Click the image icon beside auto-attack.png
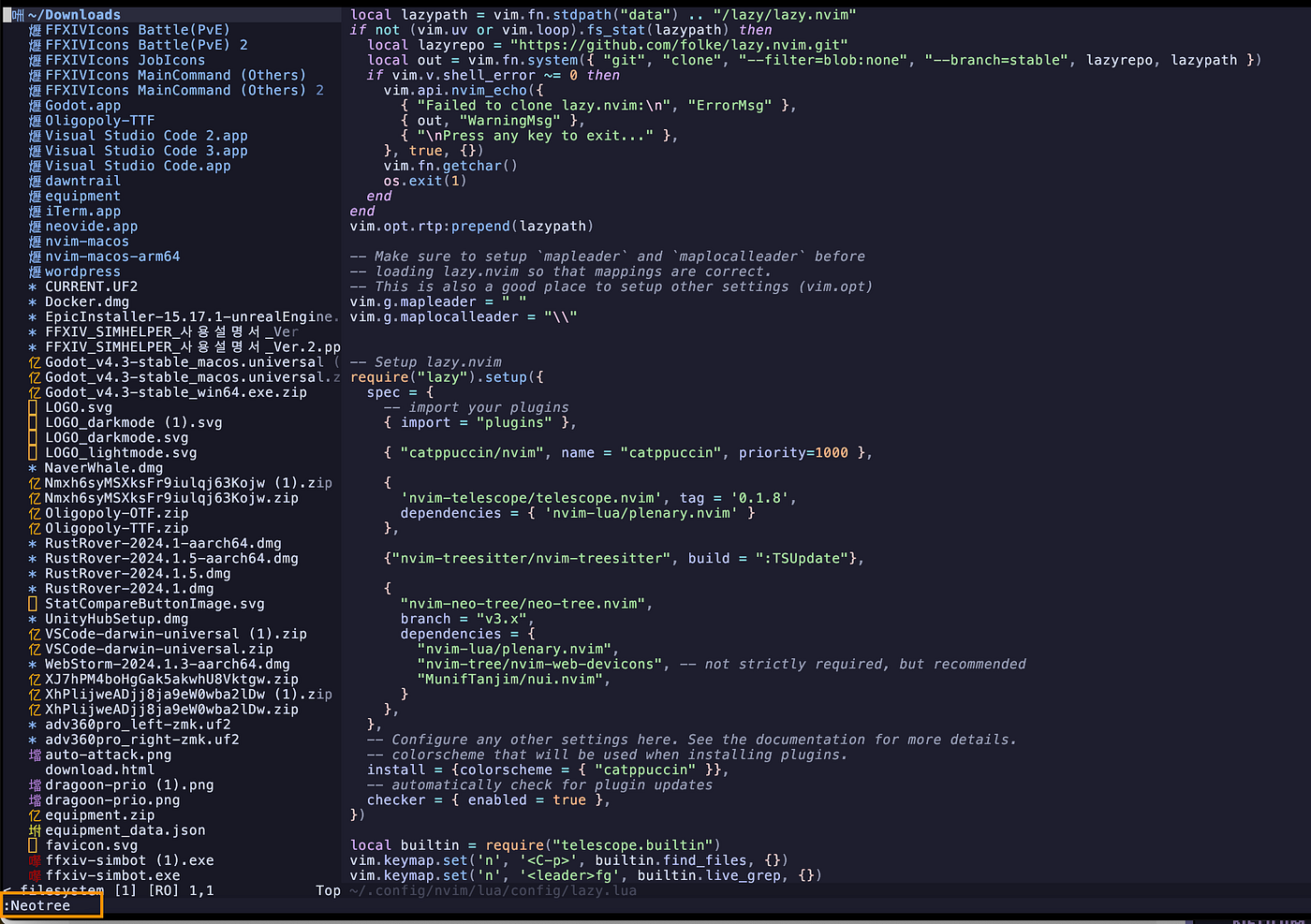 tap(35, 755)
